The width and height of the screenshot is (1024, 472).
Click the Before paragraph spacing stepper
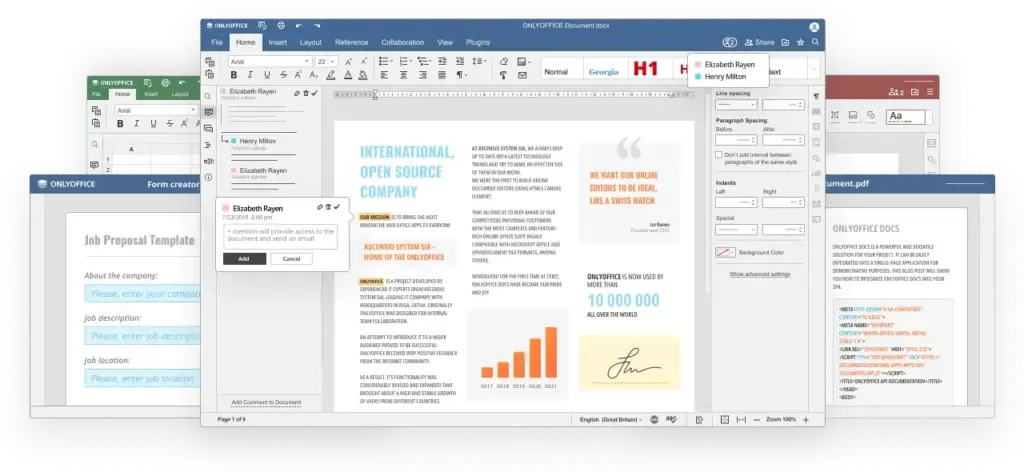coord(736,140)
